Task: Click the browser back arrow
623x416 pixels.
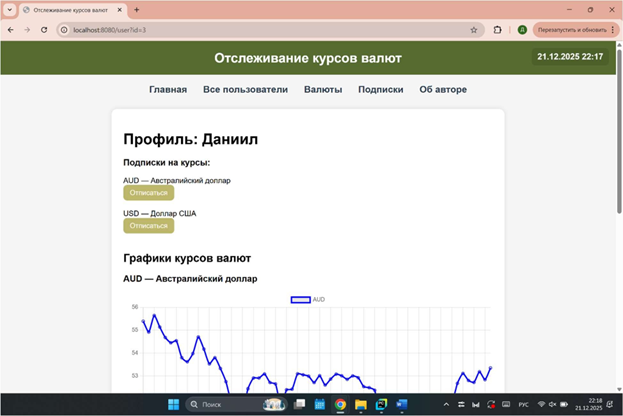Action: pos(10,30)
